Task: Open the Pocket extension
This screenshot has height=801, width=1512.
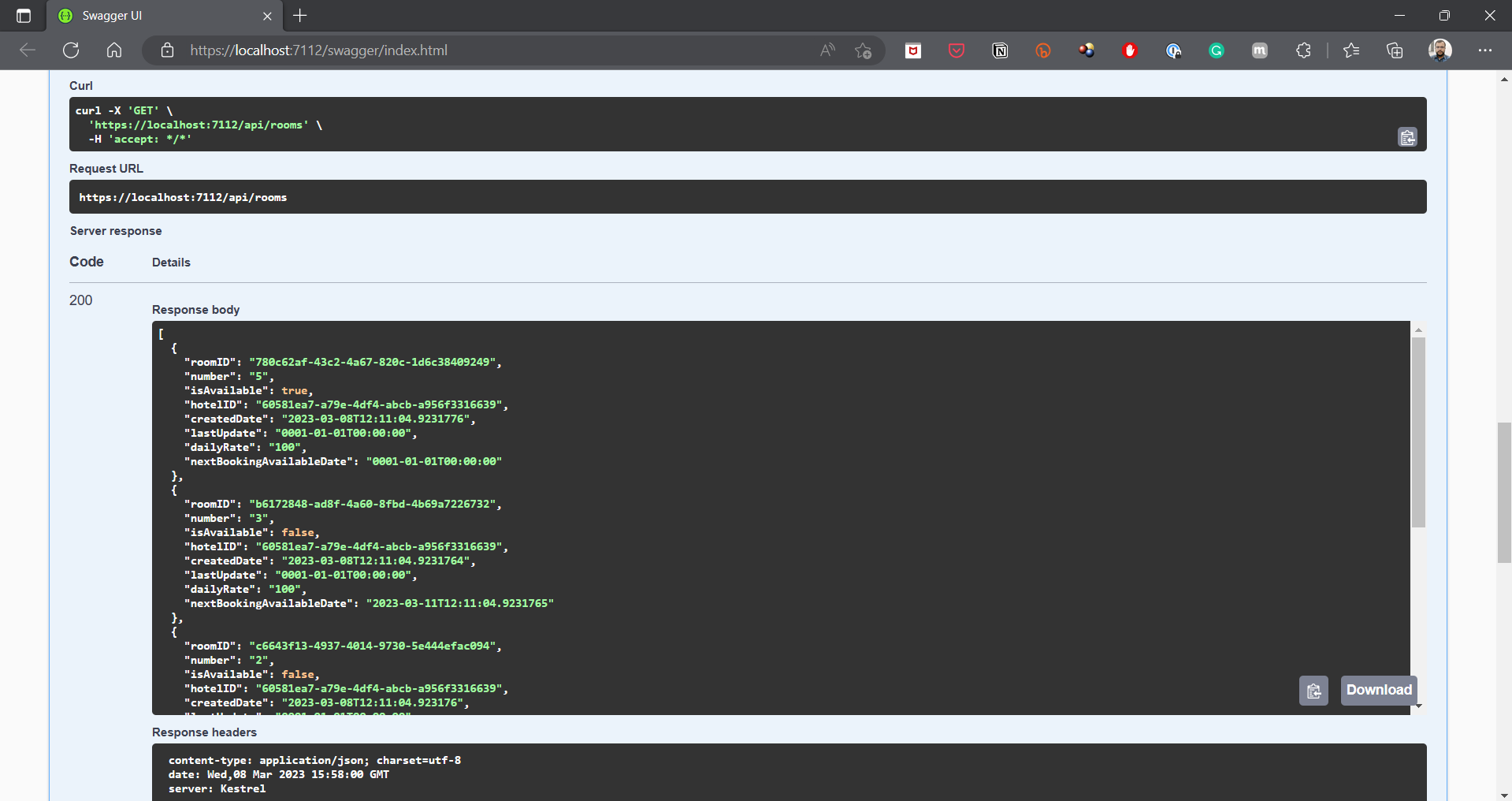Action: click(957, 50)
